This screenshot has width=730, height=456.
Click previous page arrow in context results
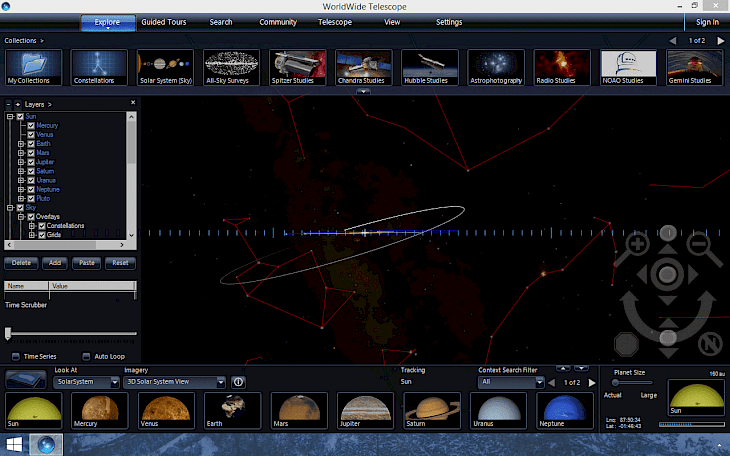point(552,382)
